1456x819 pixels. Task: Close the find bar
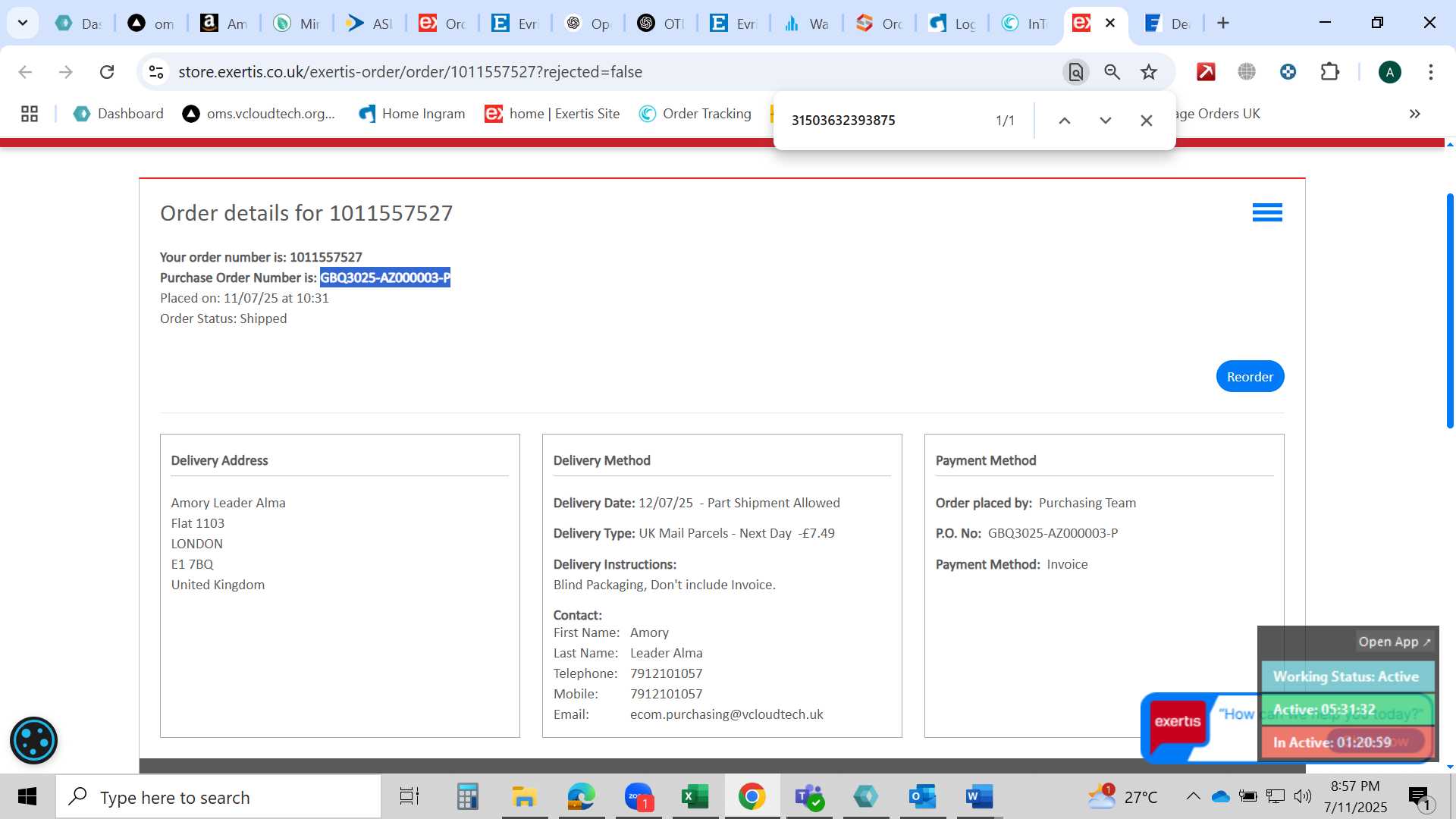point(1147,121)
